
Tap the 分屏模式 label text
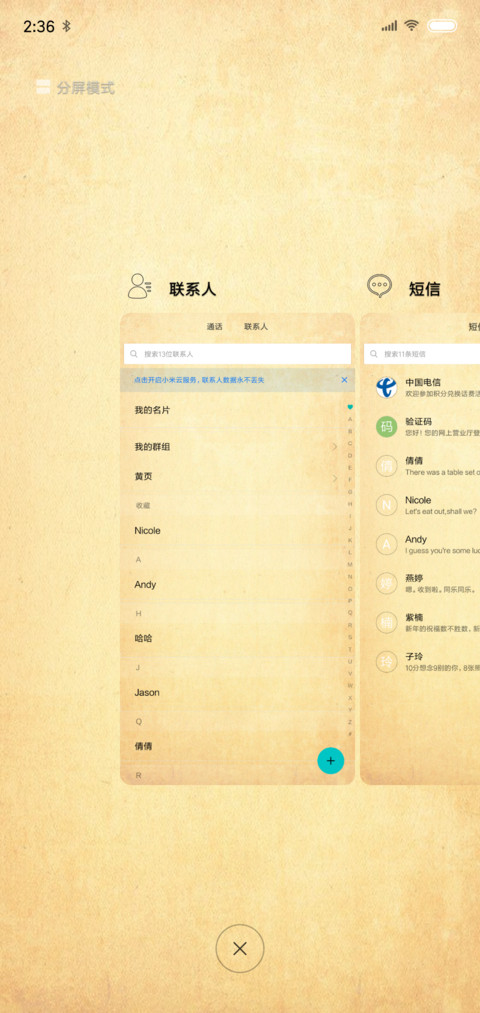[x=85, y=88]
